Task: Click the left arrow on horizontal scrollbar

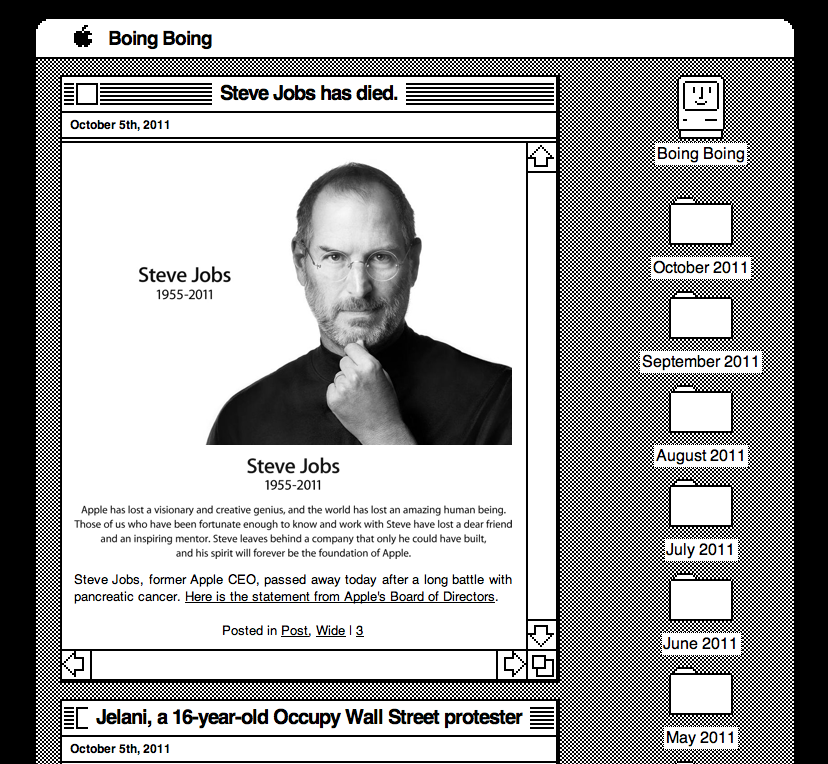Action: pyautogui.click(x=76, y=664)
